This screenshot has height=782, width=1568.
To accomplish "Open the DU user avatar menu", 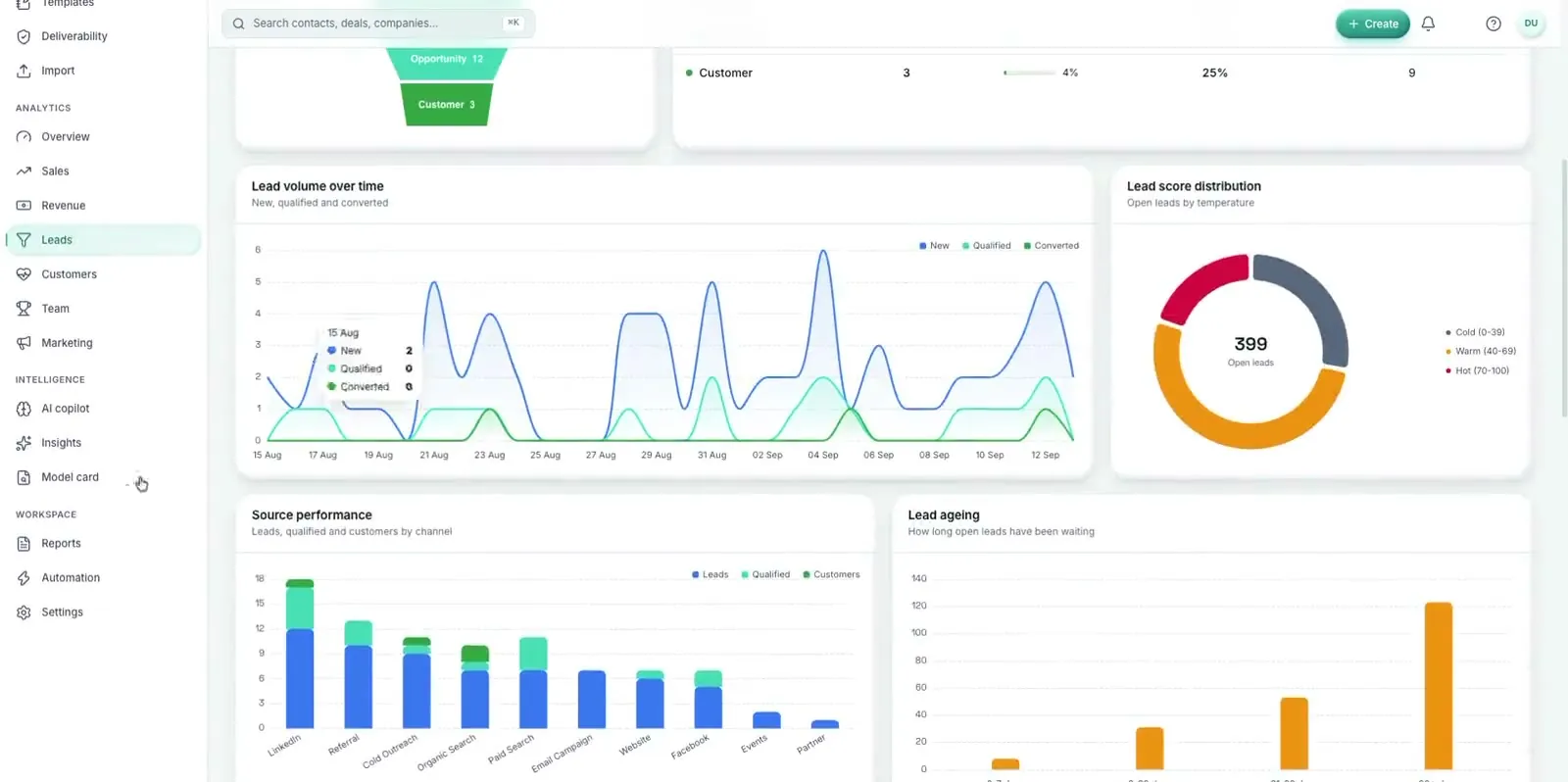I will [x=1531, y=24].
